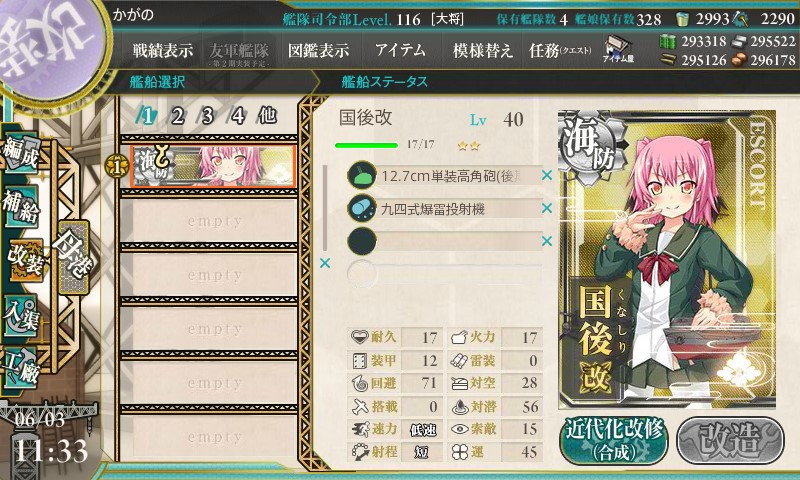Image resolution: width=800 pixels, height=480 pixels.
Task: Click the Type 94 depth charge projector icon
Action: tap(362, 208)
